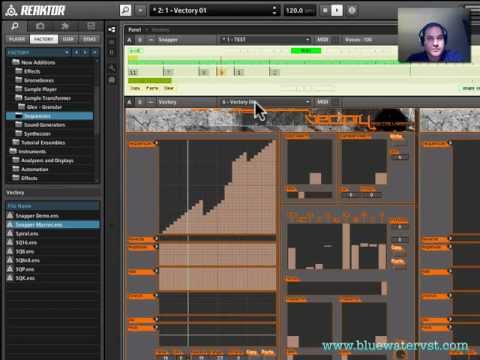Click the B button in Vectory header
The image size is (480, 360).
tap(140, 102)
